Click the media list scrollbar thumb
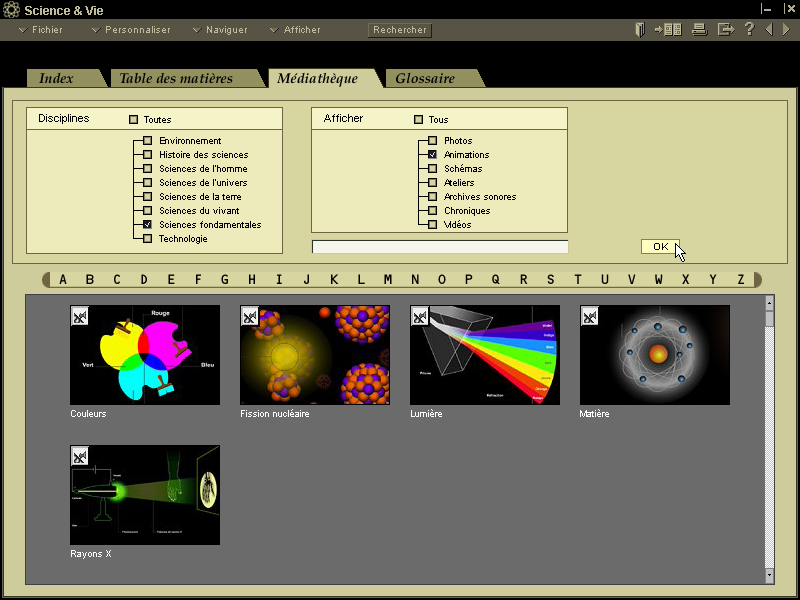This screenshot has width=800, height=600. click(769, 319)
